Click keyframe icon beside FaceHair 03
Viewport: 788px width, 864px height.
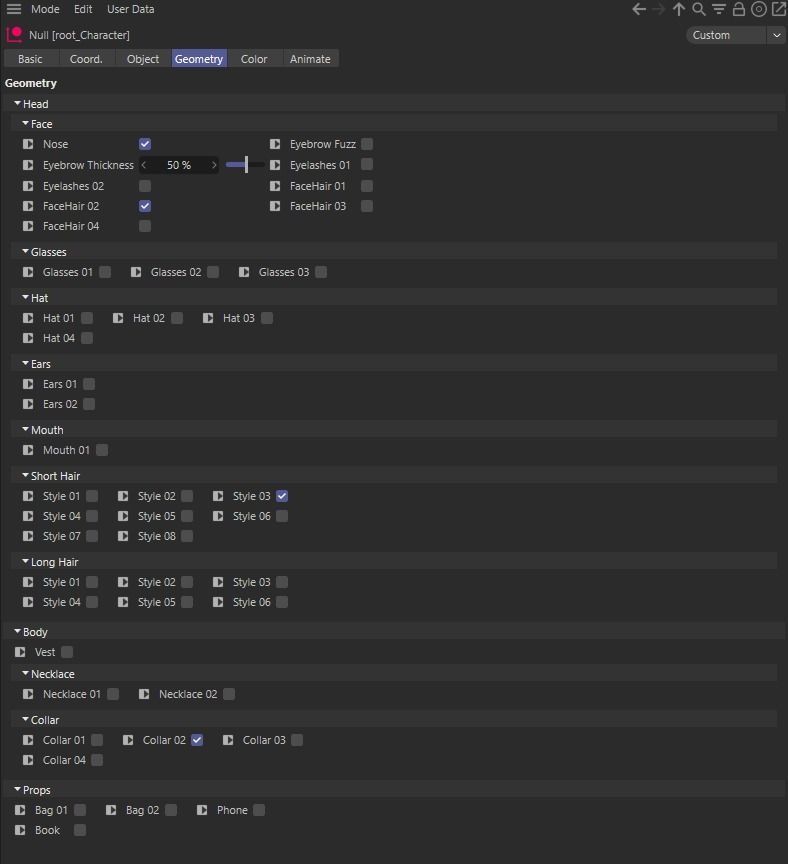point(275,206)
